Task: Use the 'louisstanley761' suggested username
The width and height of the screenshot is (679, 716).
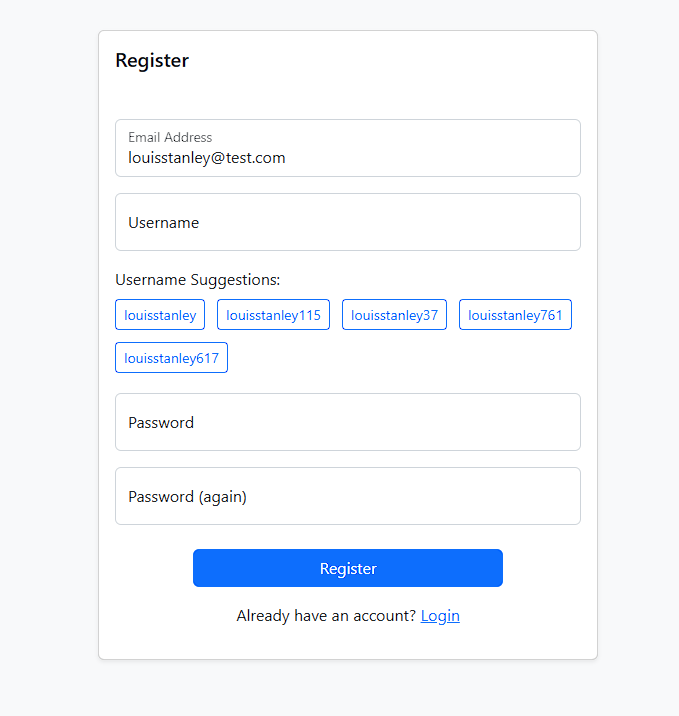Action: tap(515, 315)
